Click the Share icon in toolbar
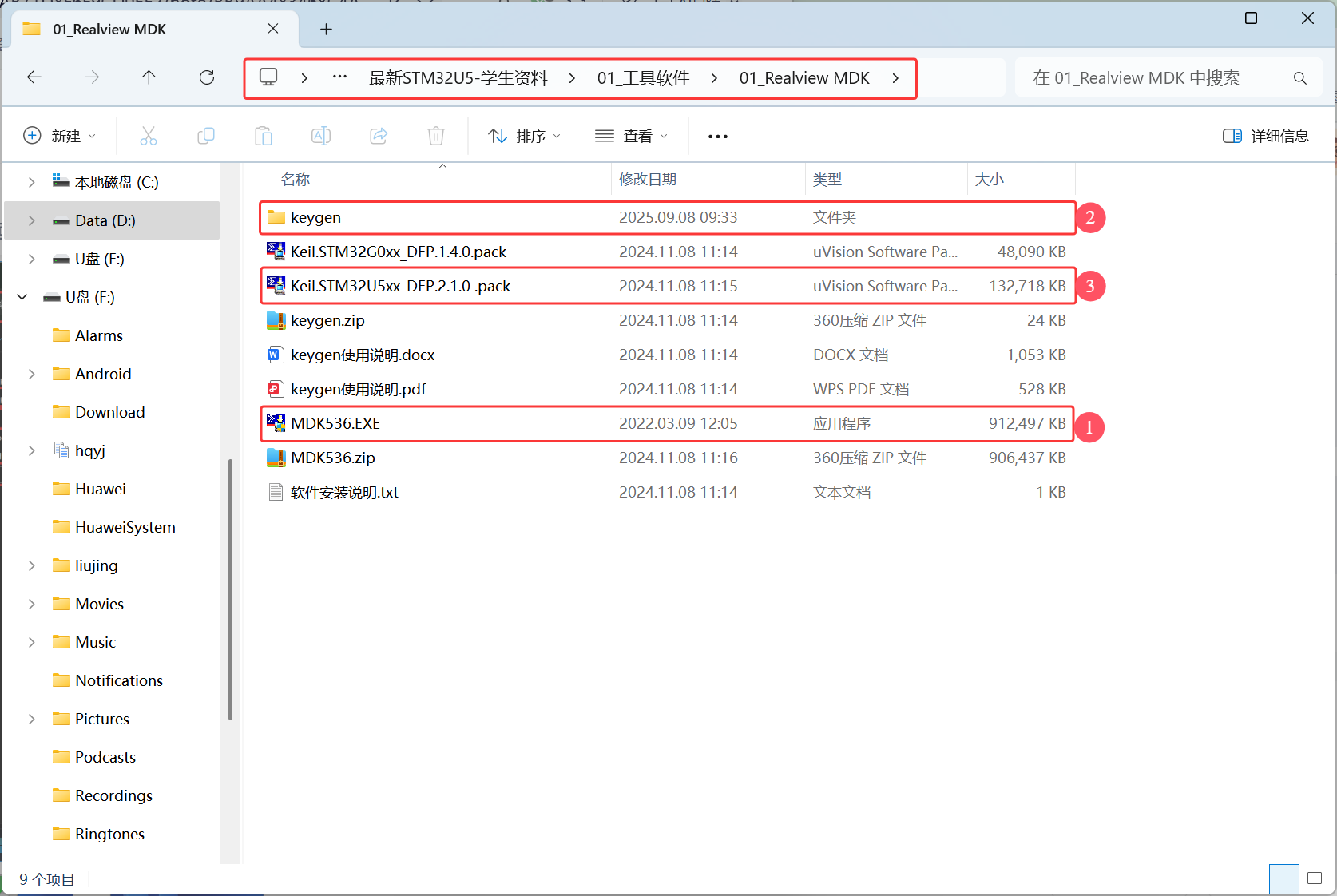The height and width of the screenshot is (896, 1337). coord(379,136)
